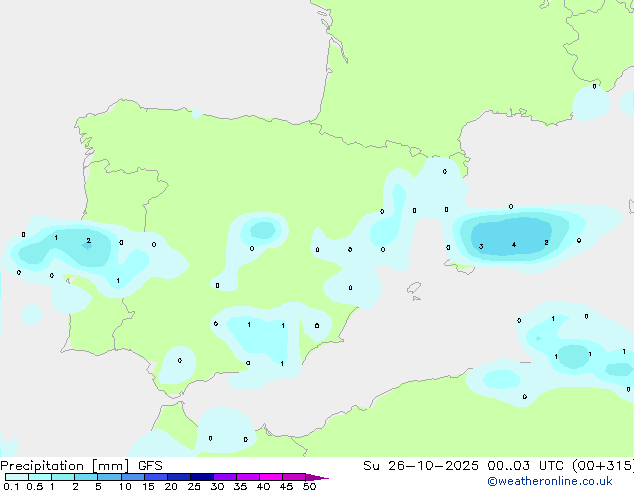Click the 25–30 mm navy legend swatch
Viewport: 634px width, 490px height.
pyautogui.click(x=202, y=477)
